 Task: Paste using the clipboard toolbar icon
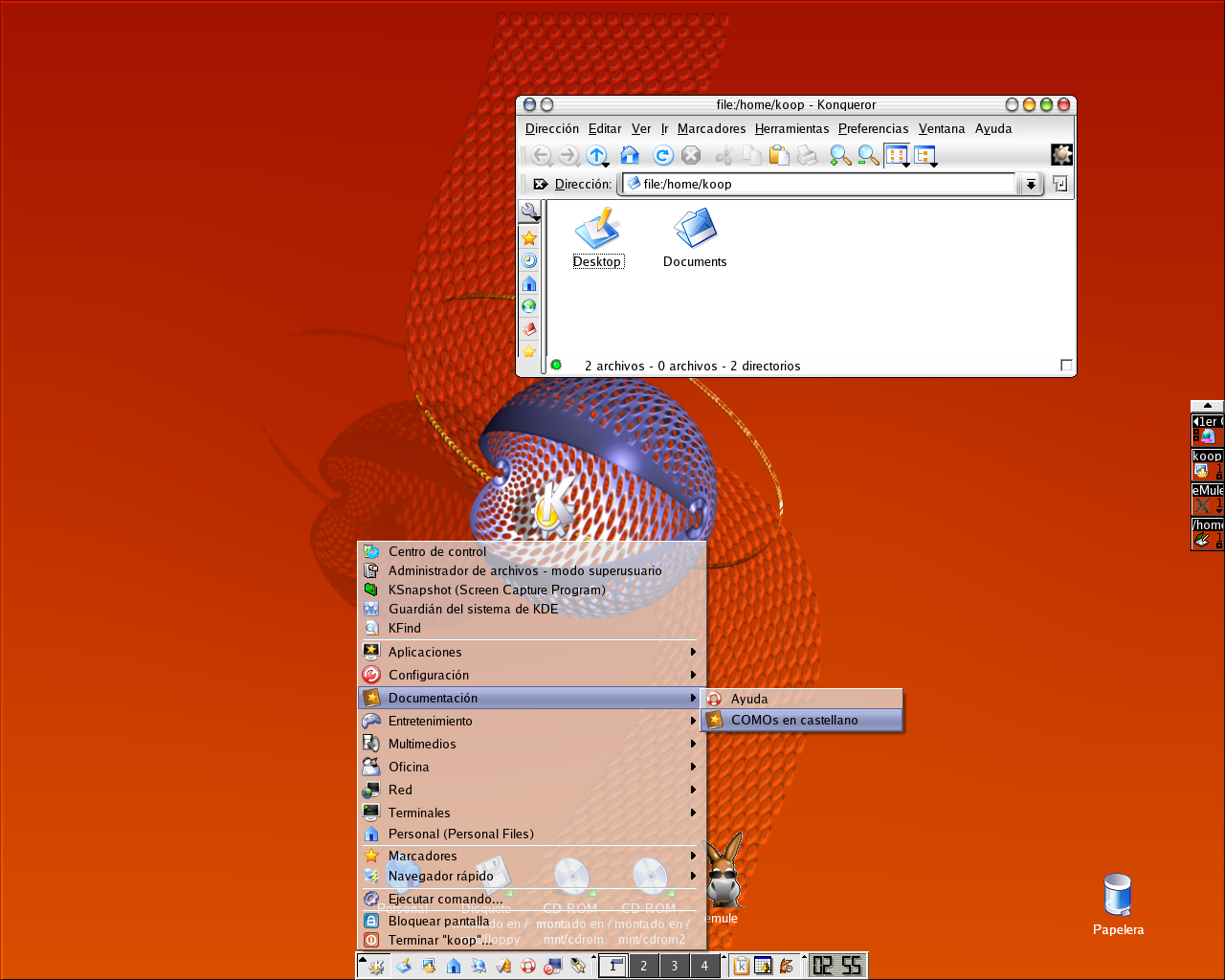pyautogui.click(x=779, y=155)
